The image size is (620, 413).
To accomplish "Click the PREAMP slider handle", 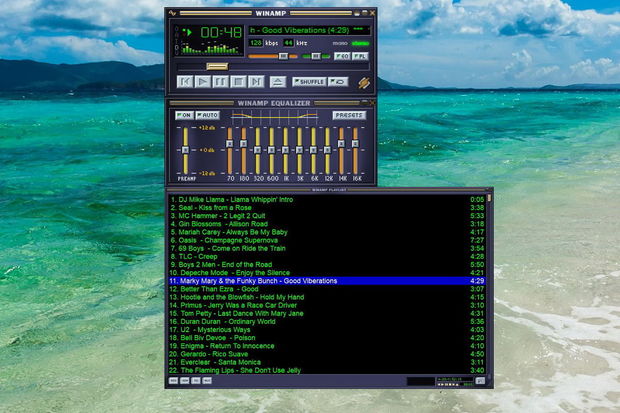I will (x=185, y=150).
